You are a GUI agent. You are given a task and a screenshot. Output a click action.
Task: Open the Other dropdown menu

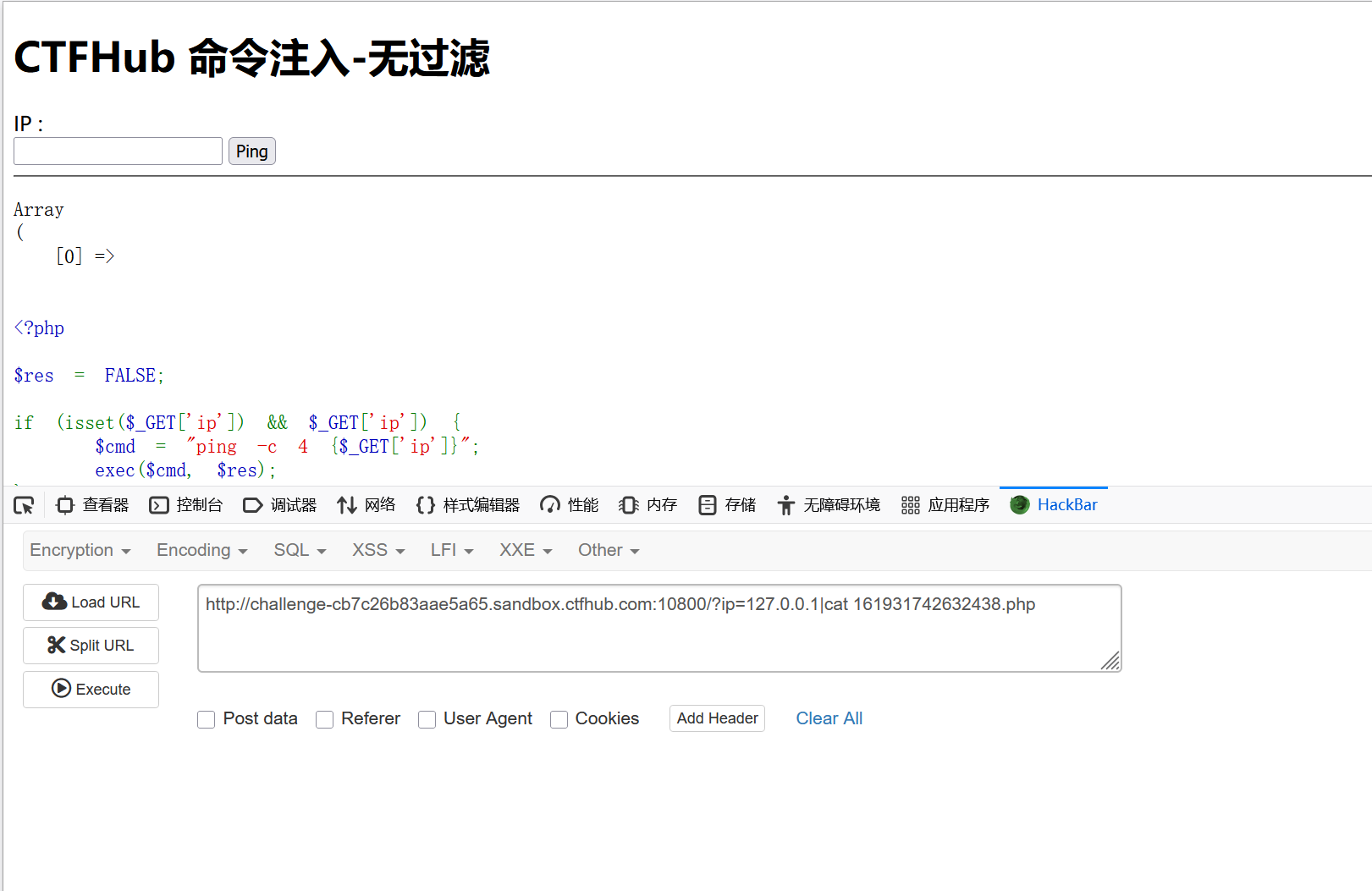[609, 550]
